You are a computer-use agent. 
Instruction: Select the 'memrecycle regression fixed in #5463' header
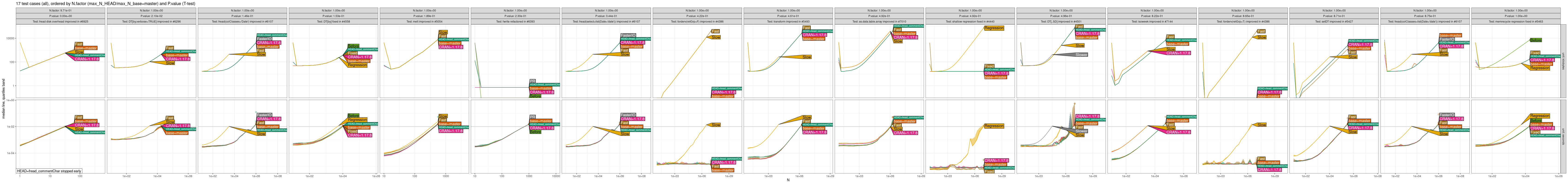(x=1516, y=21)
